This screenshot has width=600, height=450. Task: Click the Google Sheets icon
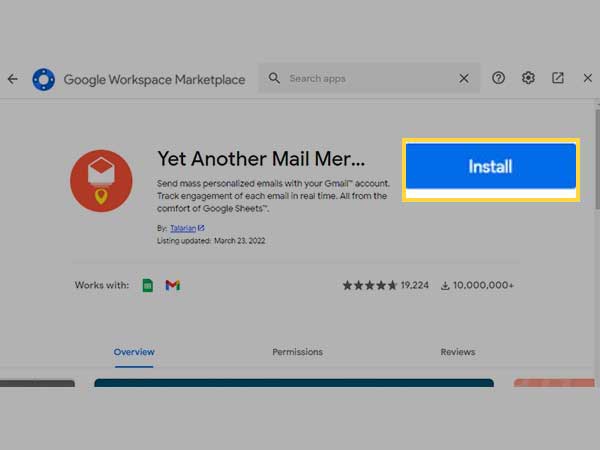[x=148, y=285]
